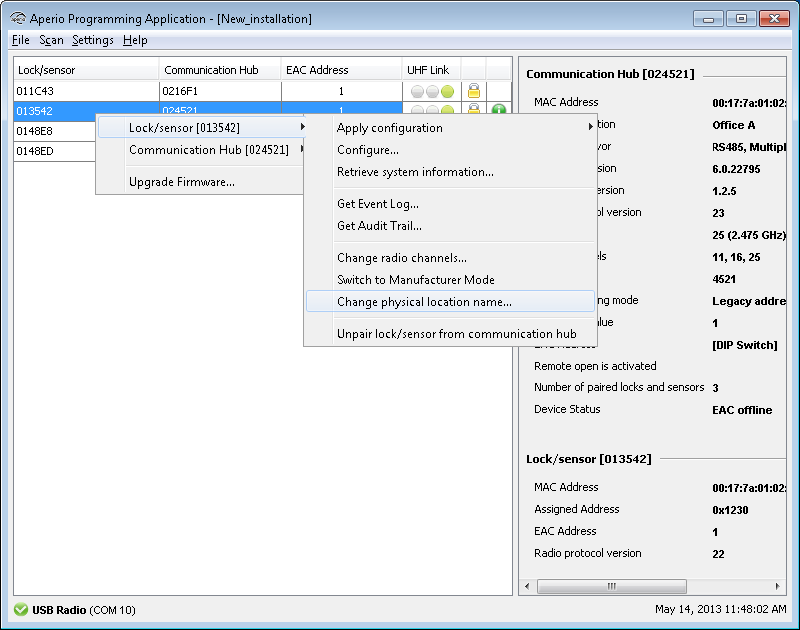The image size is (800, 630).
Task: Click the UHF link indicator for 011C43
Action: pyautogui.click(x=432, y=91)
